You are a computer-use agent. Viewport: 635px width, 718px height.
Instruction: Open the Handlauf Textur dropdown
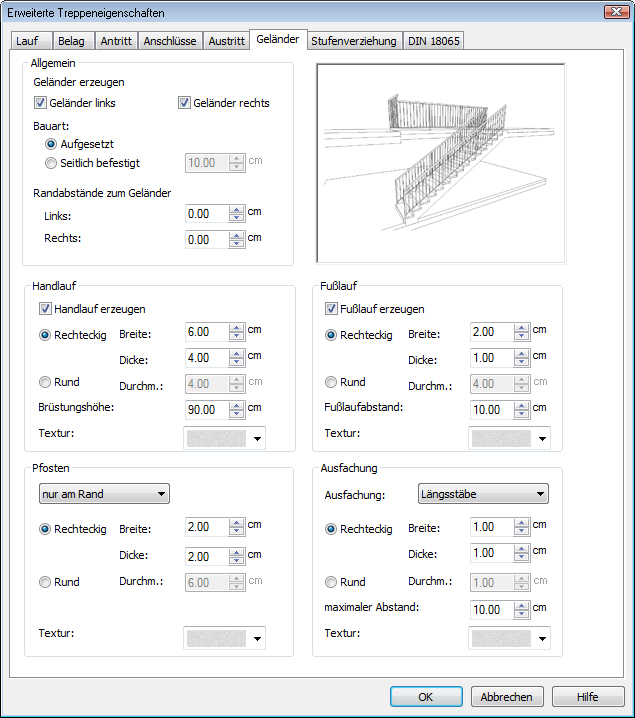pos(224,438)
